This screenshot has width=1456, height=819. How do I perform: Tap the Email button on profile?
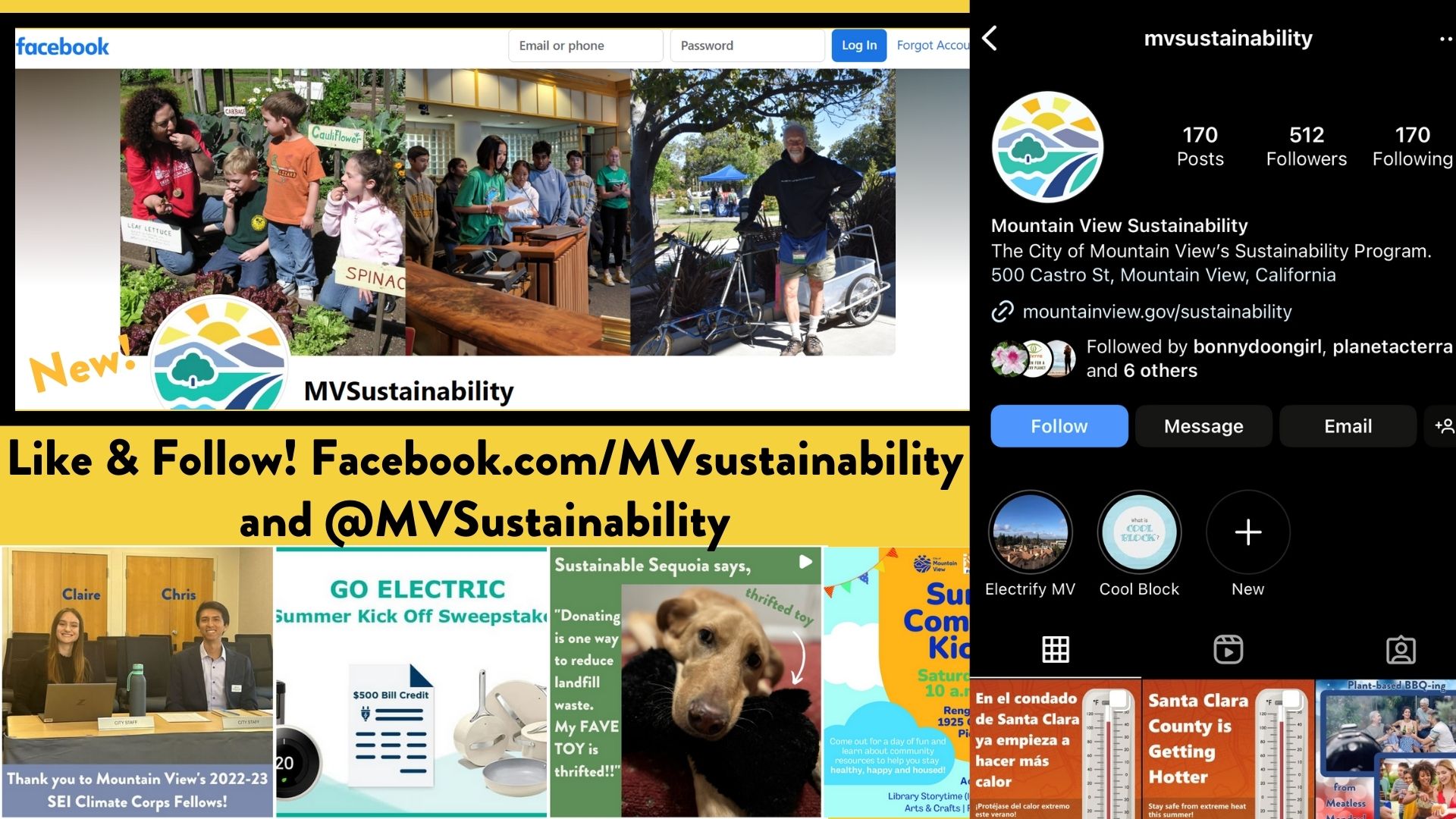(1348, 426)
